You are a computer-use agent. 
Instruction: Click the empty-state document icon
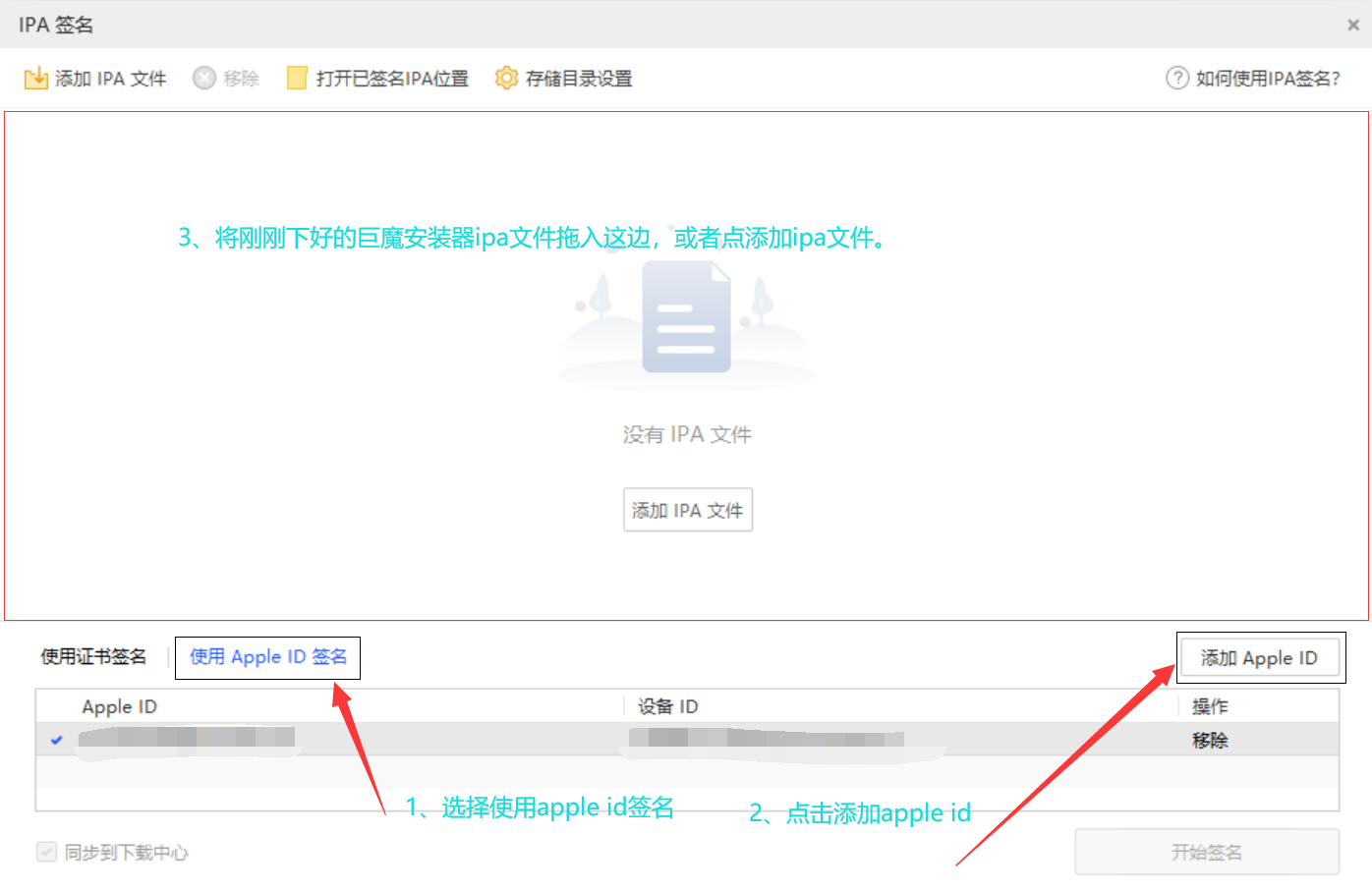686,317
